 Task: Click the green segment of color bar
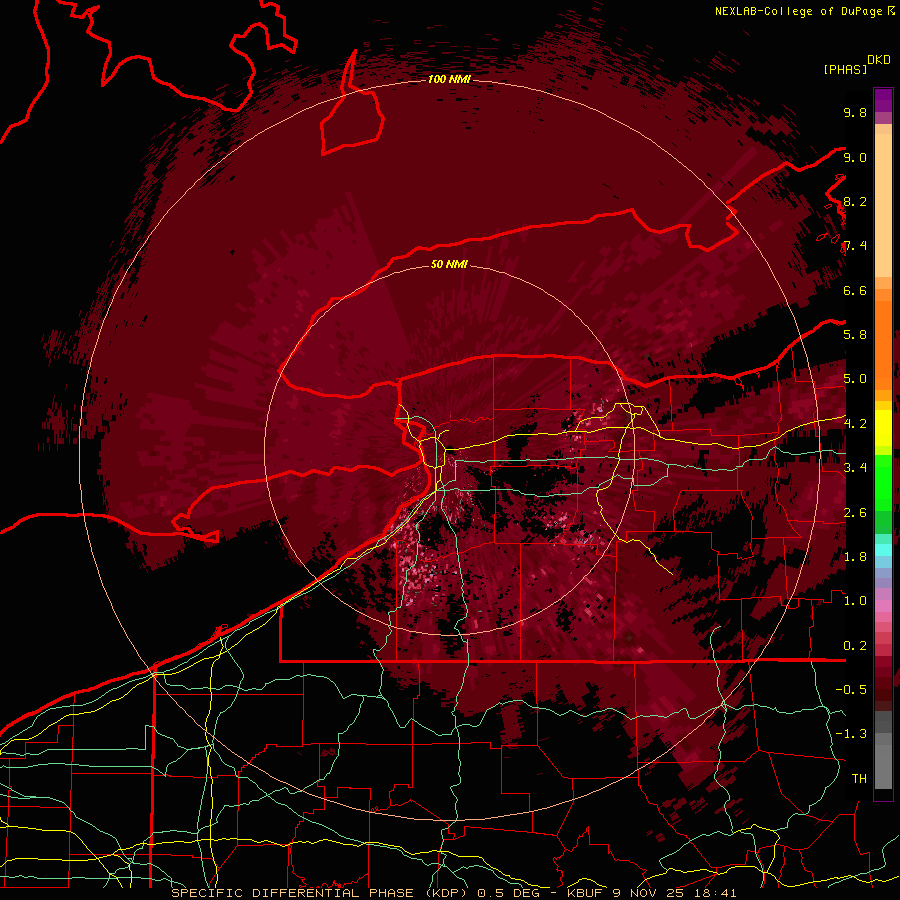coord(883,482)
